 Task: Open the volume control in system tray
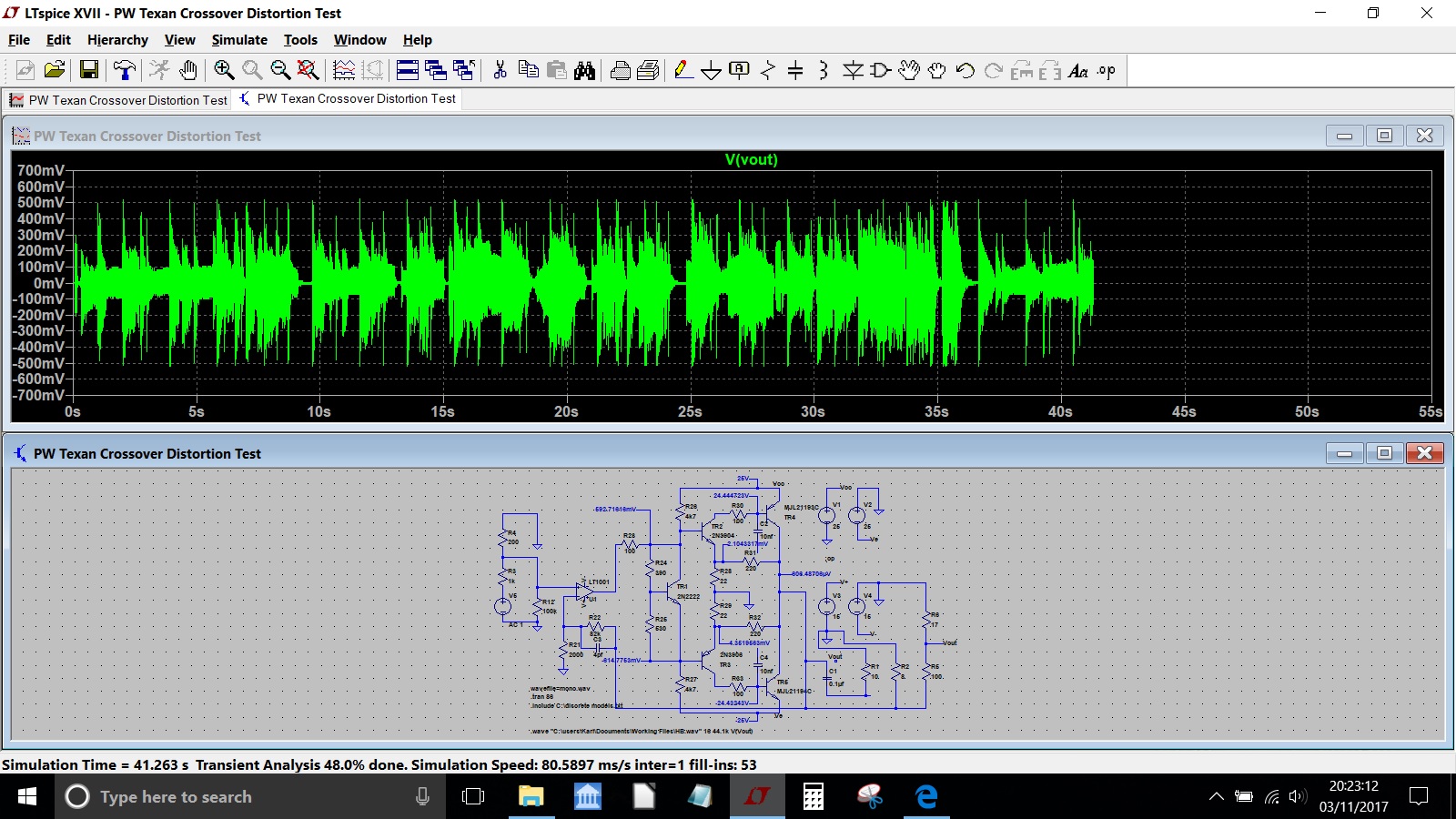(1299, 796)
